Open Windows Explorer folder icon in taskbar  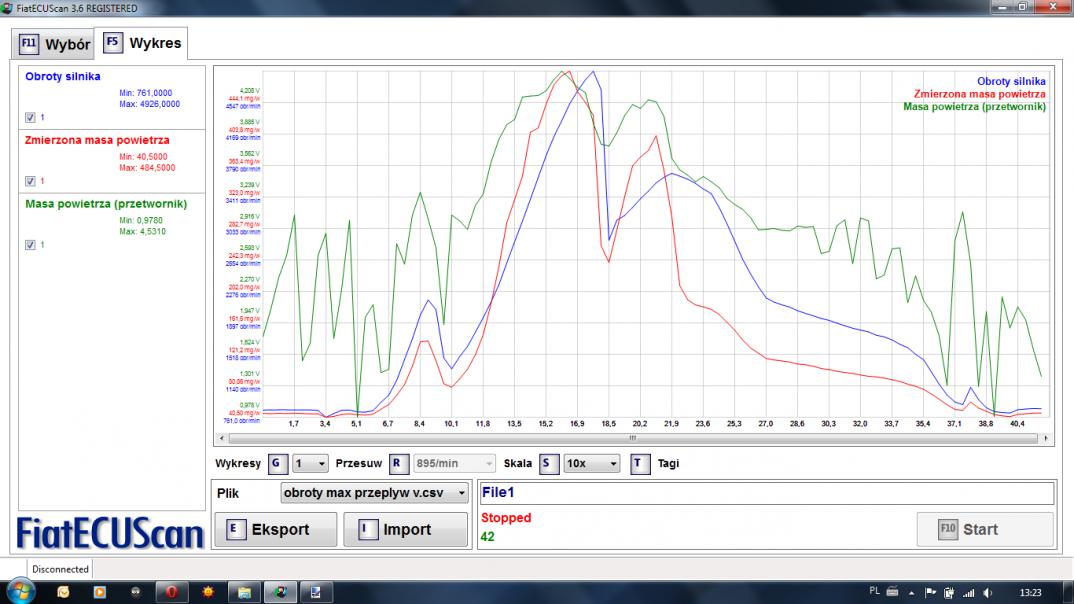pyautogui.click(x=243, y=592)
